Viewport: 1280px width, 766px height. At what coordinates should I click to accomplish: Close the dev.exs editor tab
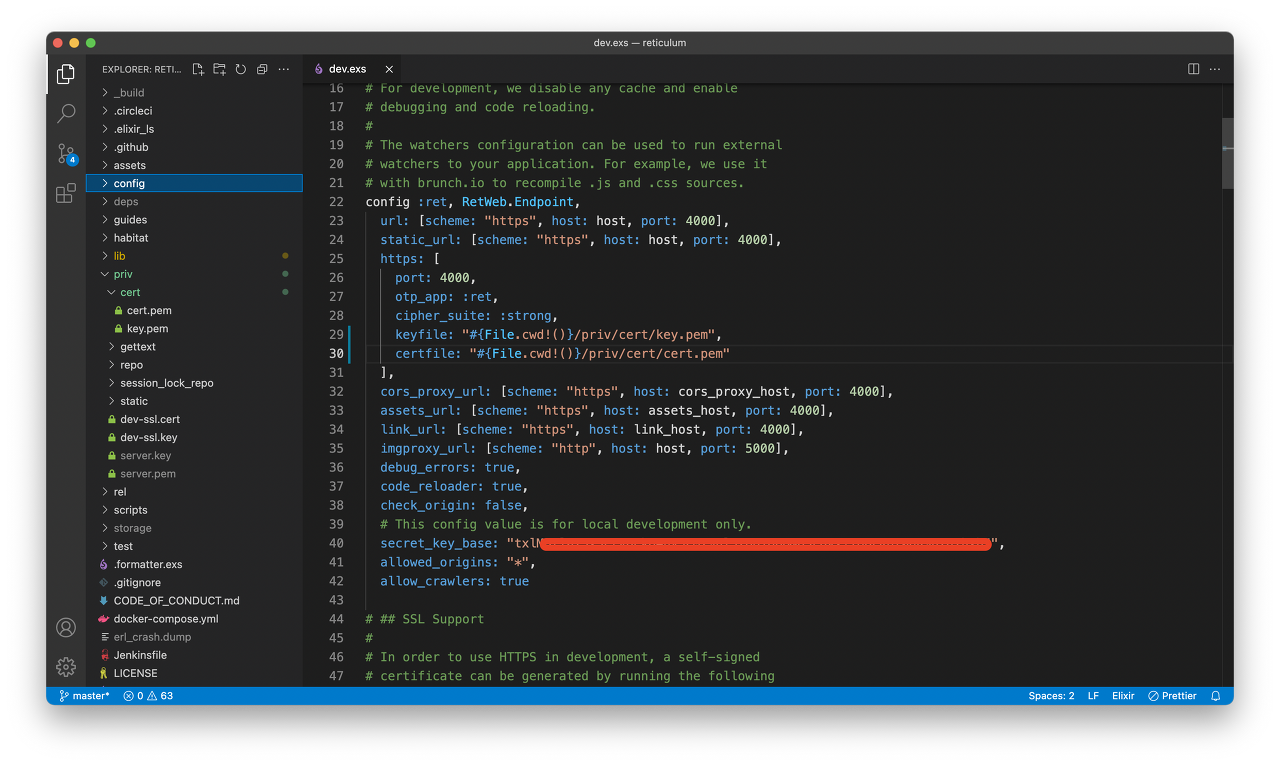point(389,69)
